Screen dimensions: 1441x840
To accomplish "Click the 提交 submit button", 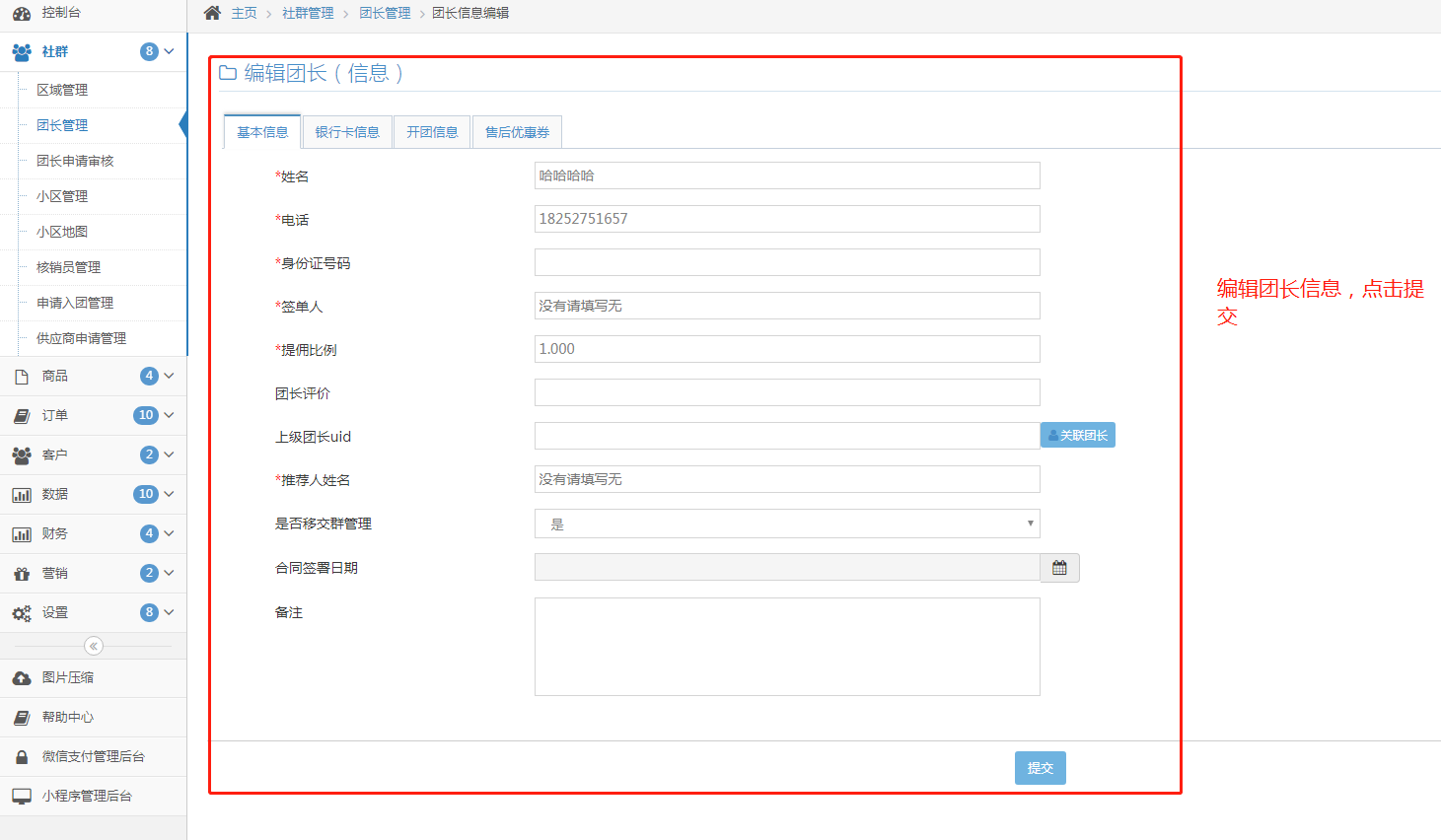I will [1040, 768].
